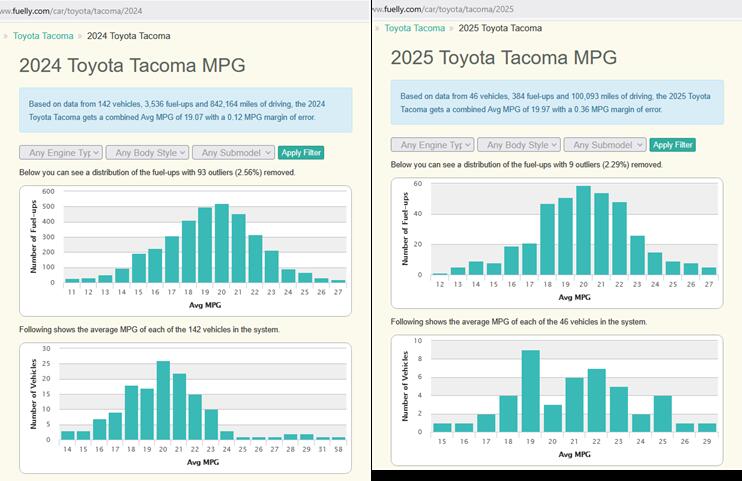Click the 2025 Toyota Tacoma MPG heading

pyautogui.click(x=504, y=58)
